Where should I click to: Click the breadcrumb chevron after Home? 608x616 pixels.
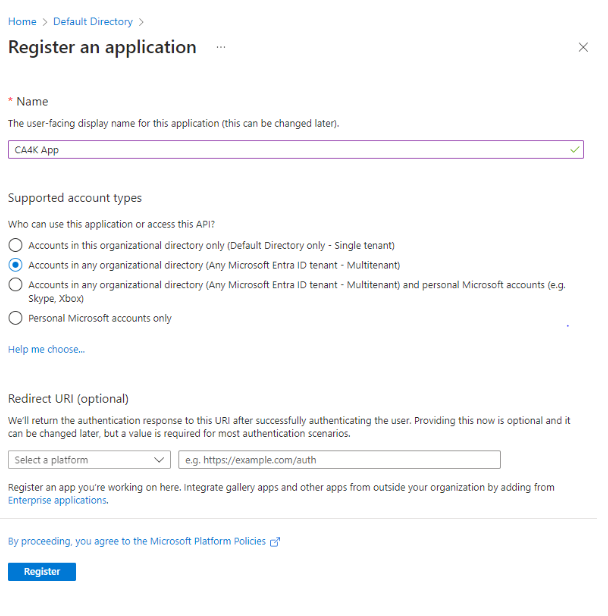[x=45, y=22]
